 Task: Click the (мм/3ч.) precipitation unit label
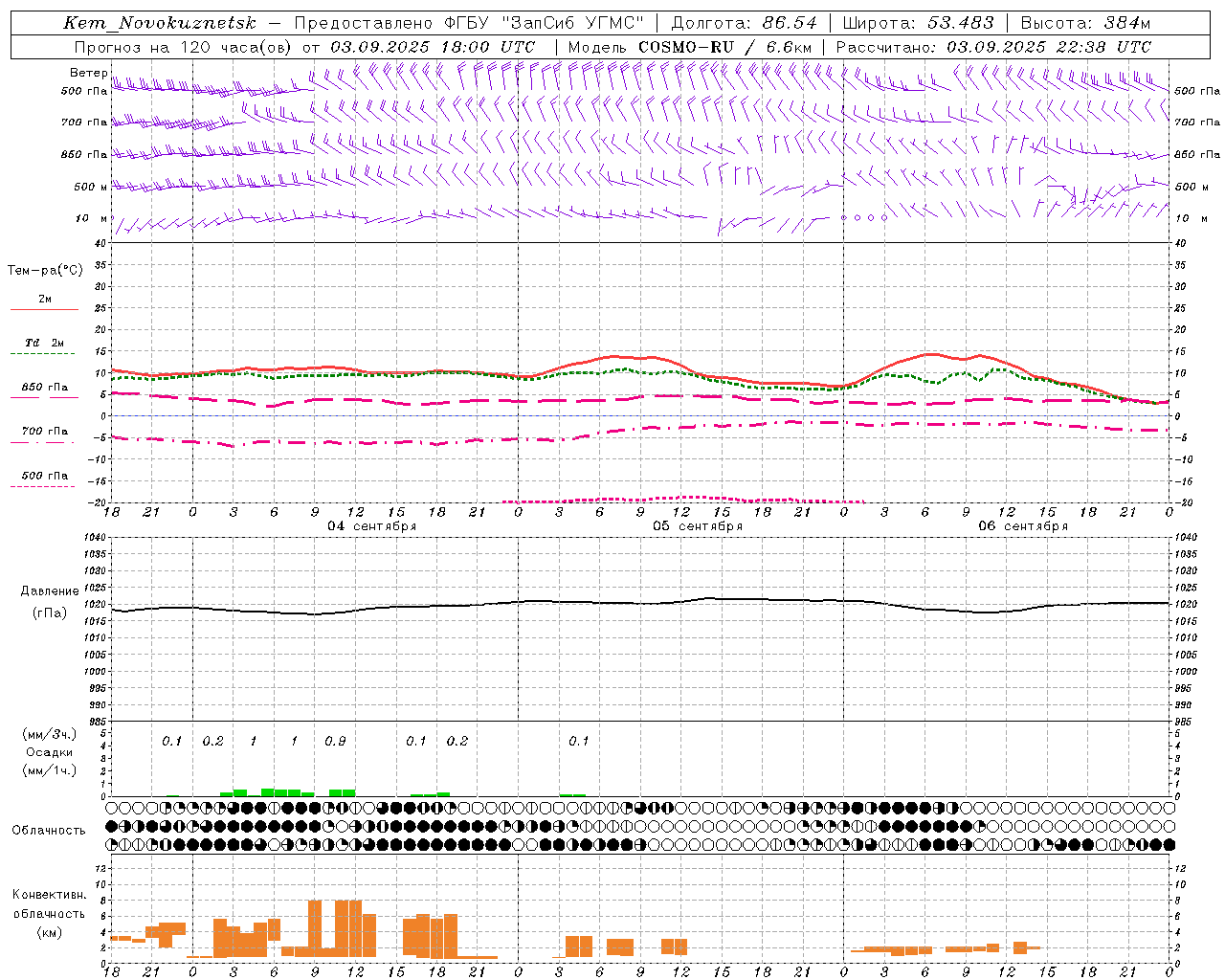[x=50, y=734]
